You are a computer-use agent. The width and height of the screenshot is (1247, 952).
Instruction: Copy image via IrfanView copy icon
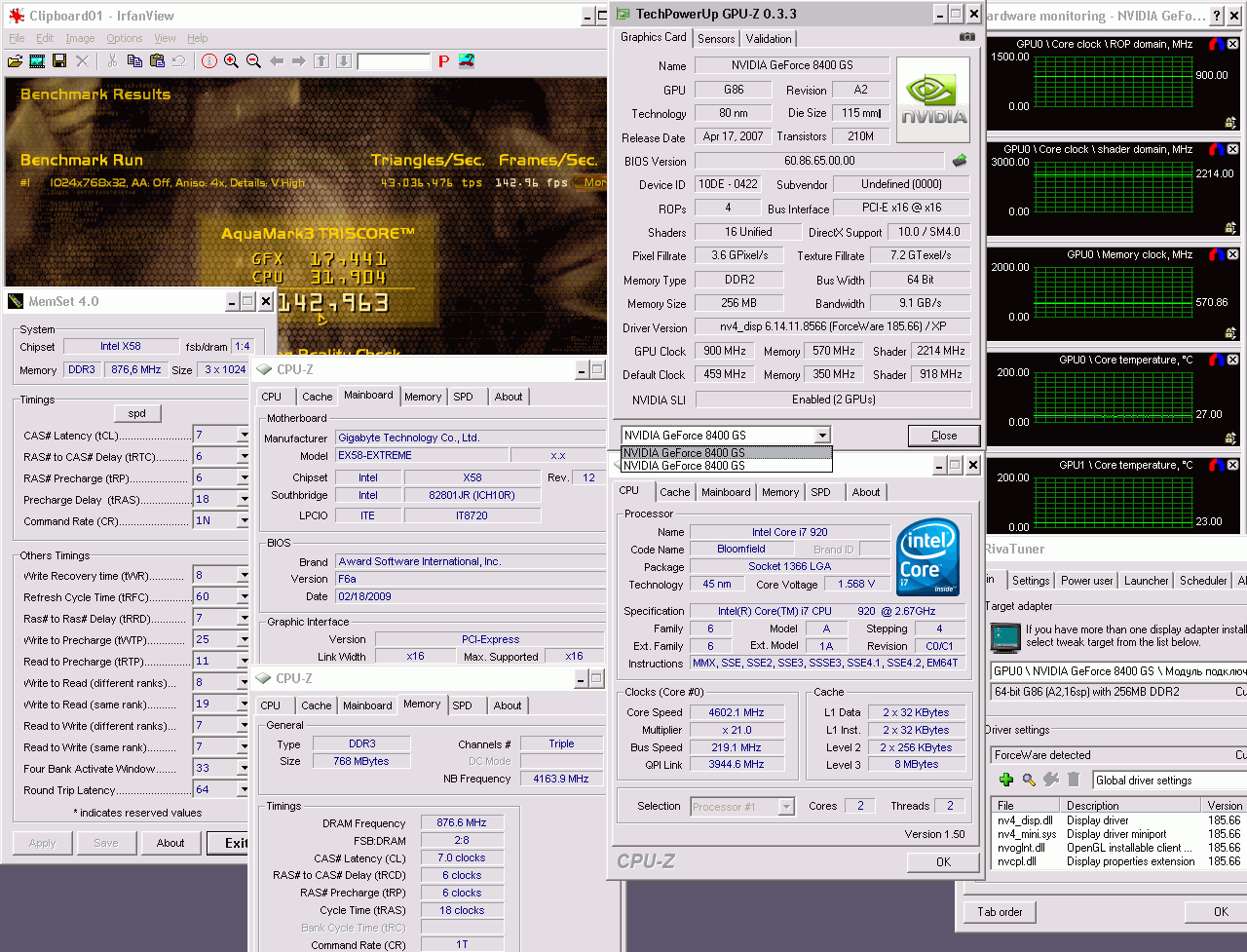click(x=134, y=61)
